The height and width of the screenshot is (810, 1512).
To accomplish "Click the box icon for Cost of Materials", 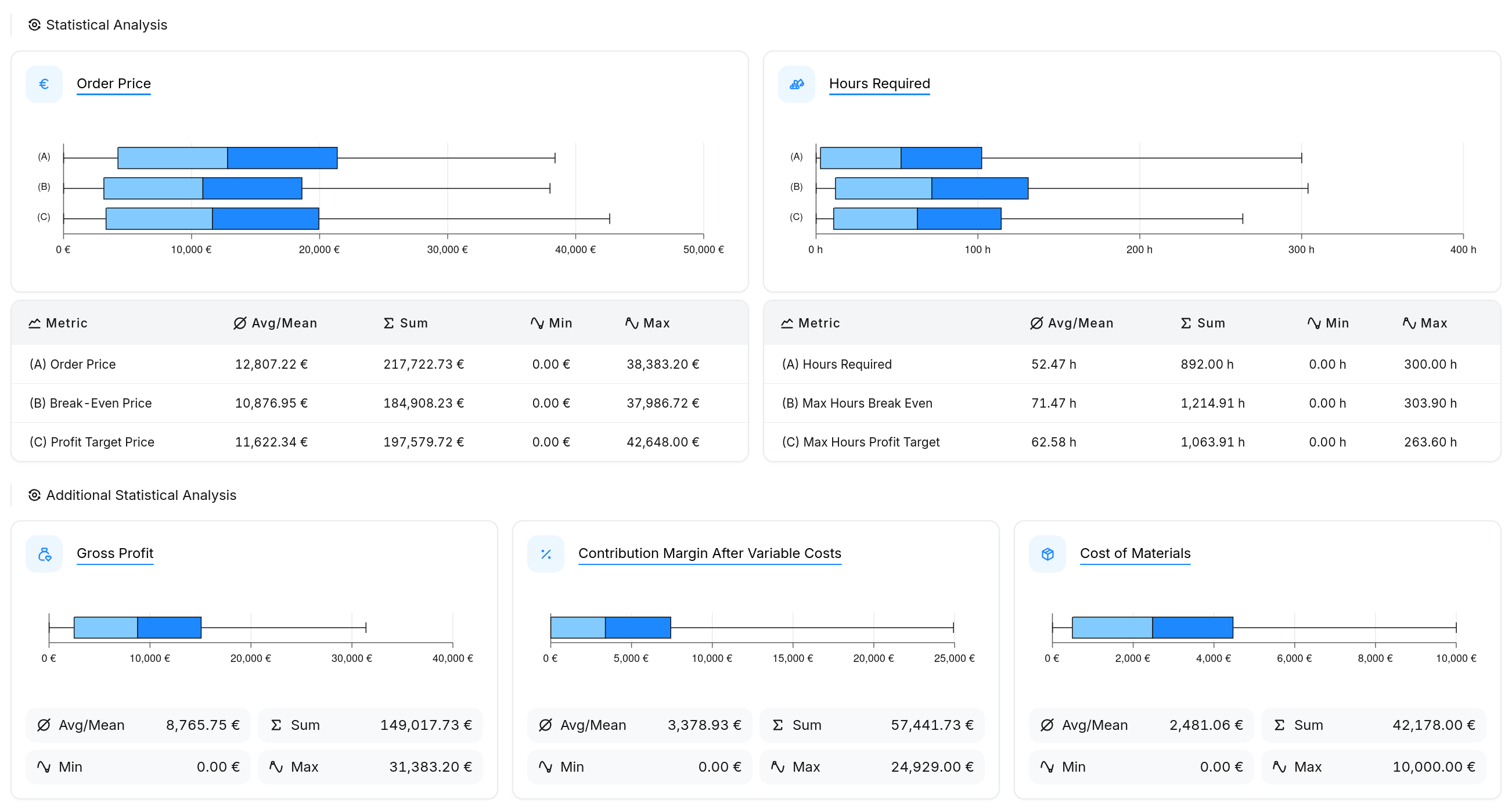I will coord(1047,553).
